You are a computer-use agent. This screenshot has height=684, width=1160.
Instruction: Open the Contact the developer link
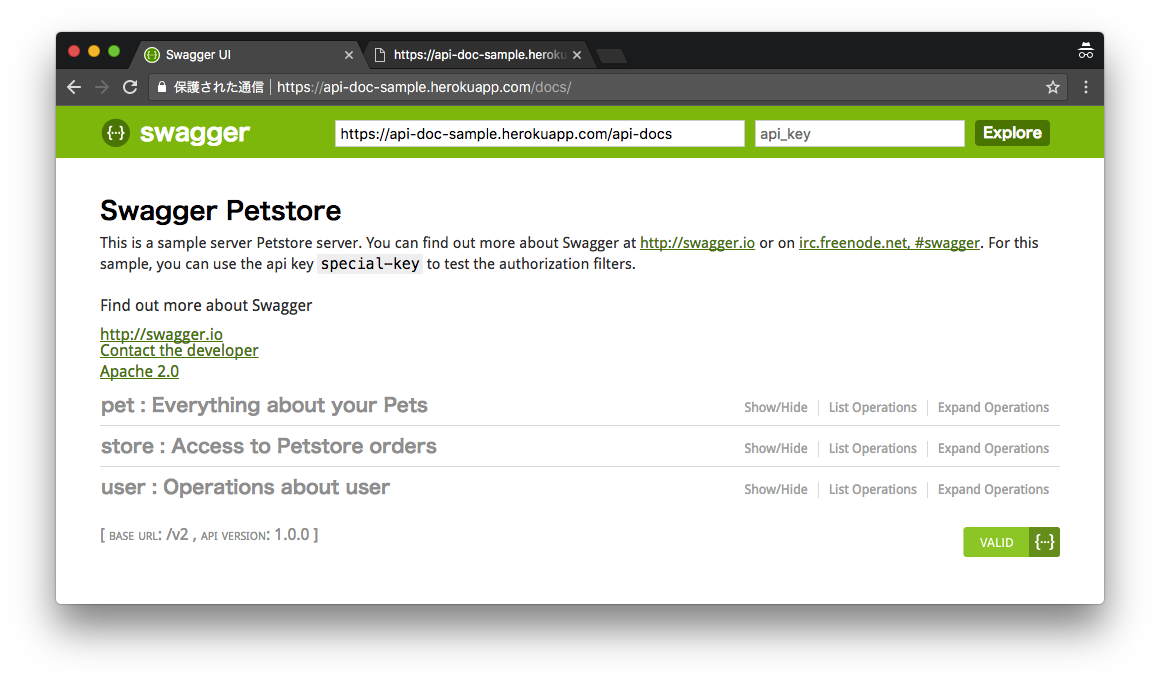(179, 350)
